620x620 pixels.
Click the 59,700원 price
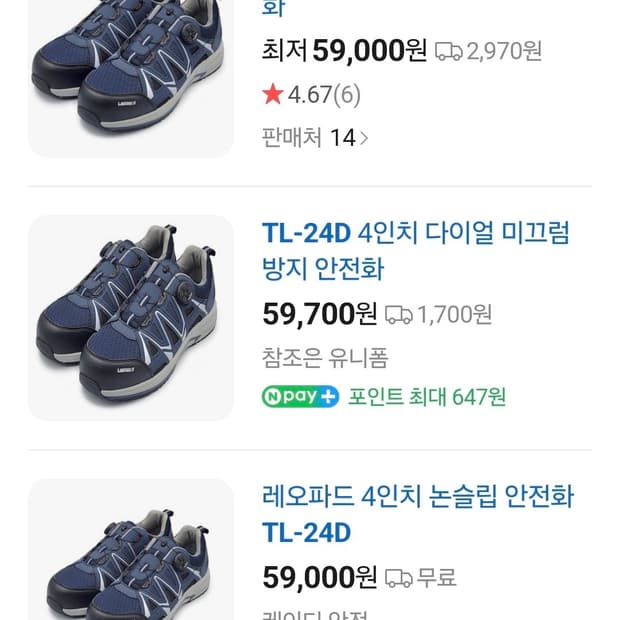(x=320, y=314)
